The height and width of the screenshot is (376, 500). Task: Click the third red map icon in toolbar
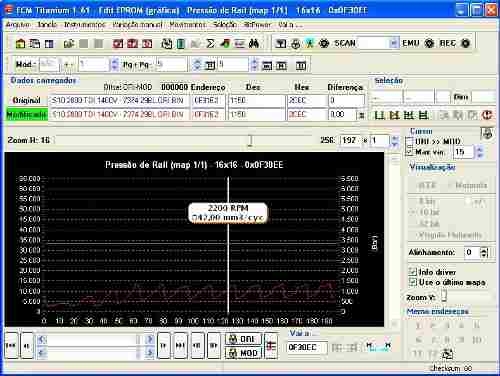click(x=147, y=44)
